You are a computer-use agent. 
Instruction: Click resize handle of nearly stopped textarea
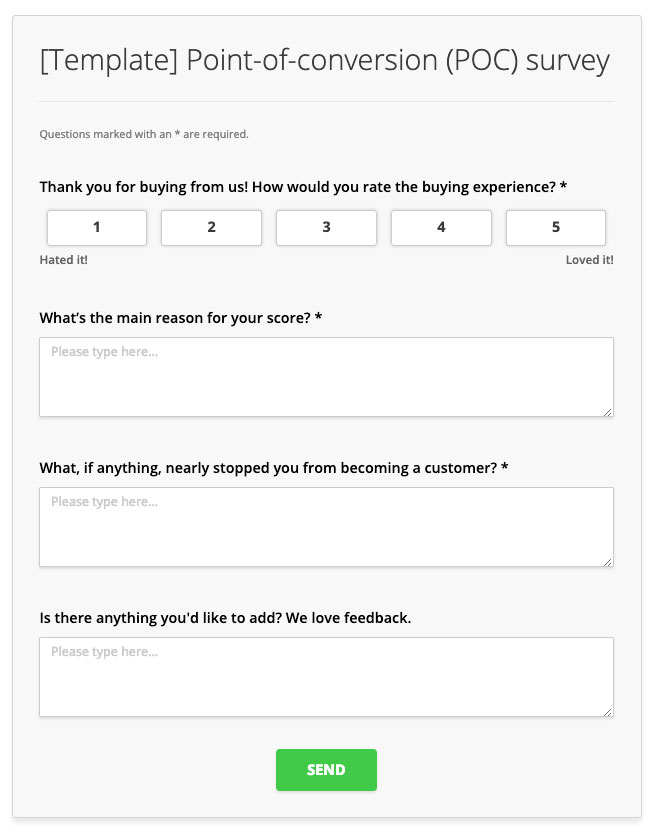click(x=608, y=562)
